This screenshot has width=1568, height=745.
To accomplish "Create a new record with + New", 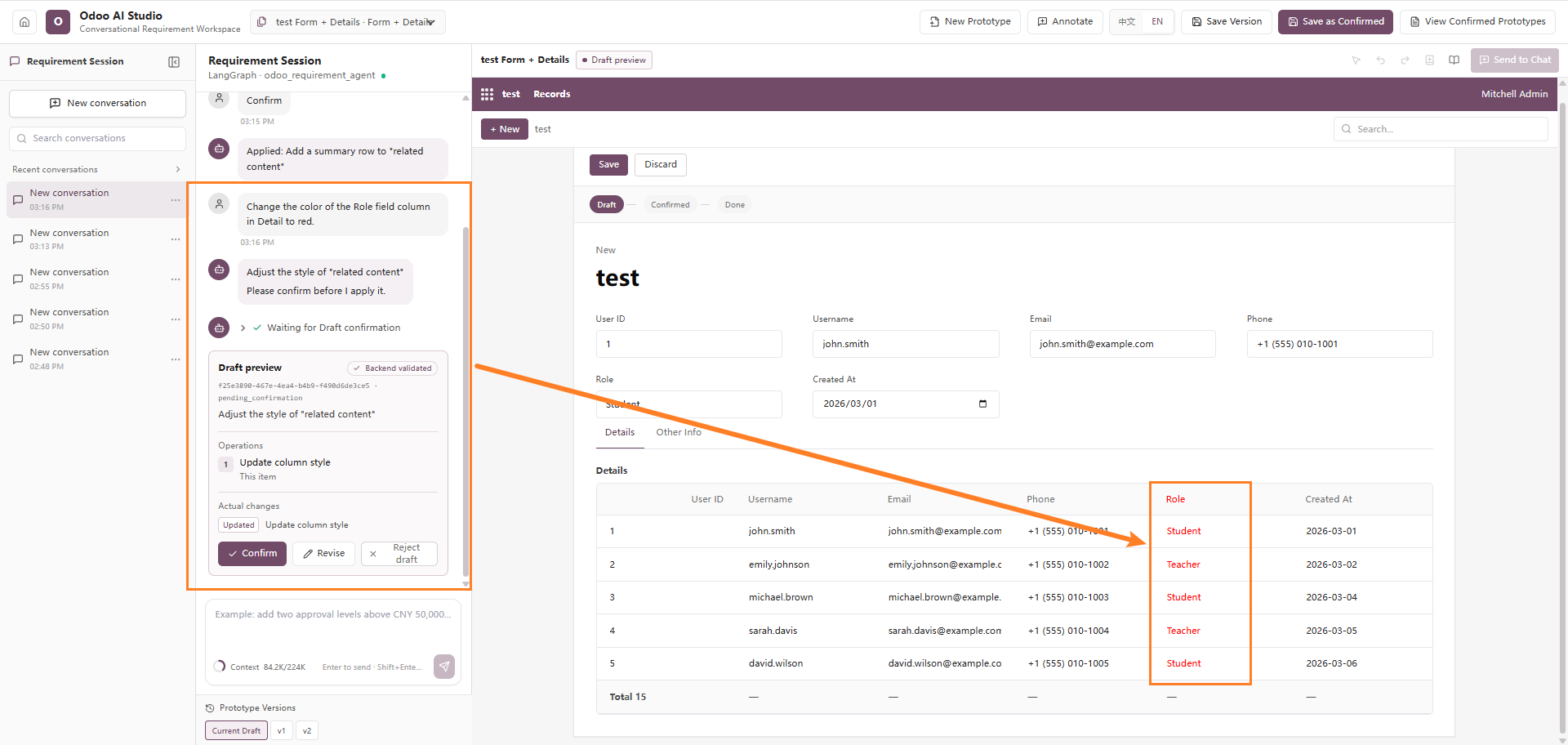I will point(505,130).
